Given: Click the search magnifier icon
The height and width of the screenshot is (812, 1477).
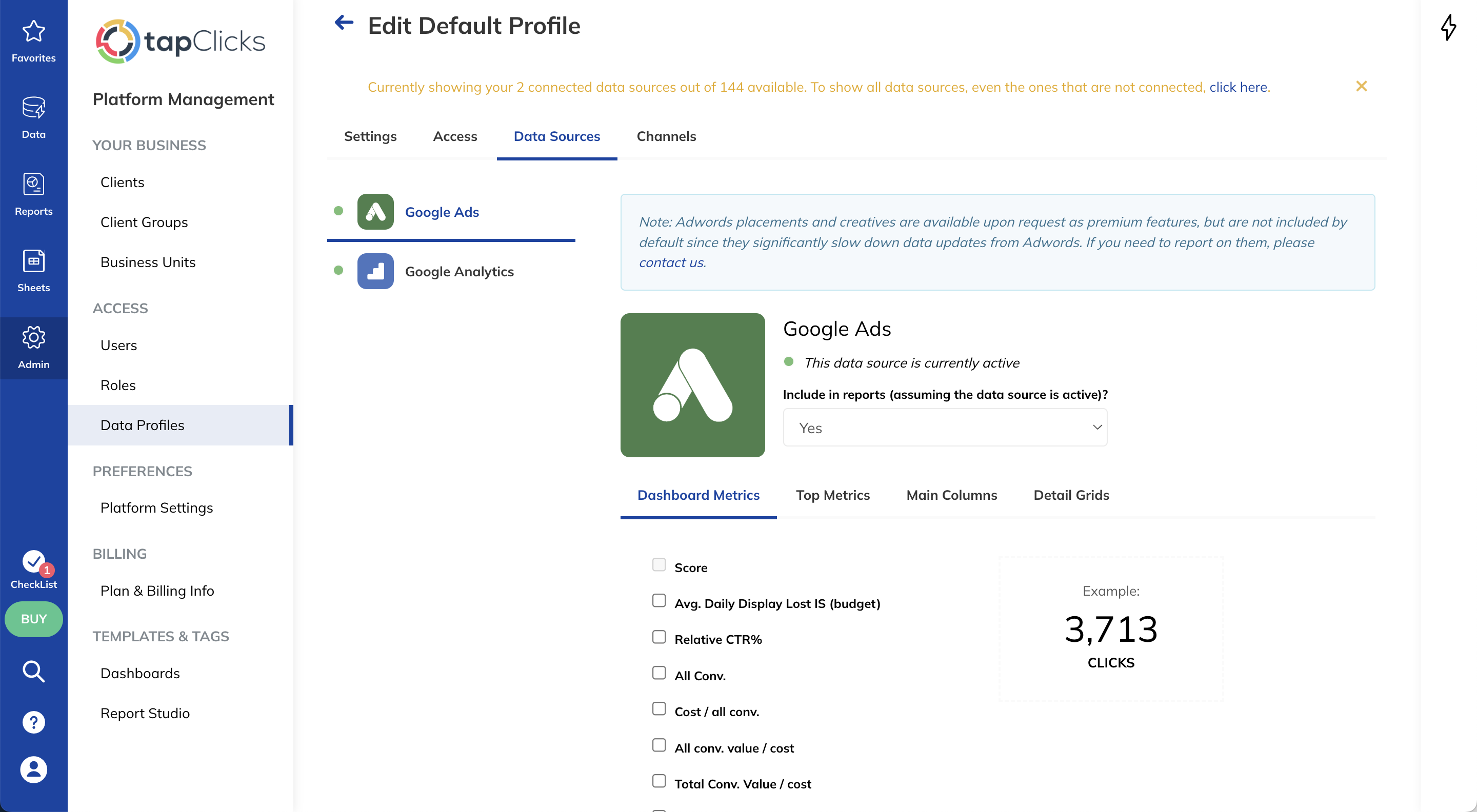Looking at the screenshot, I should (33, 671).
